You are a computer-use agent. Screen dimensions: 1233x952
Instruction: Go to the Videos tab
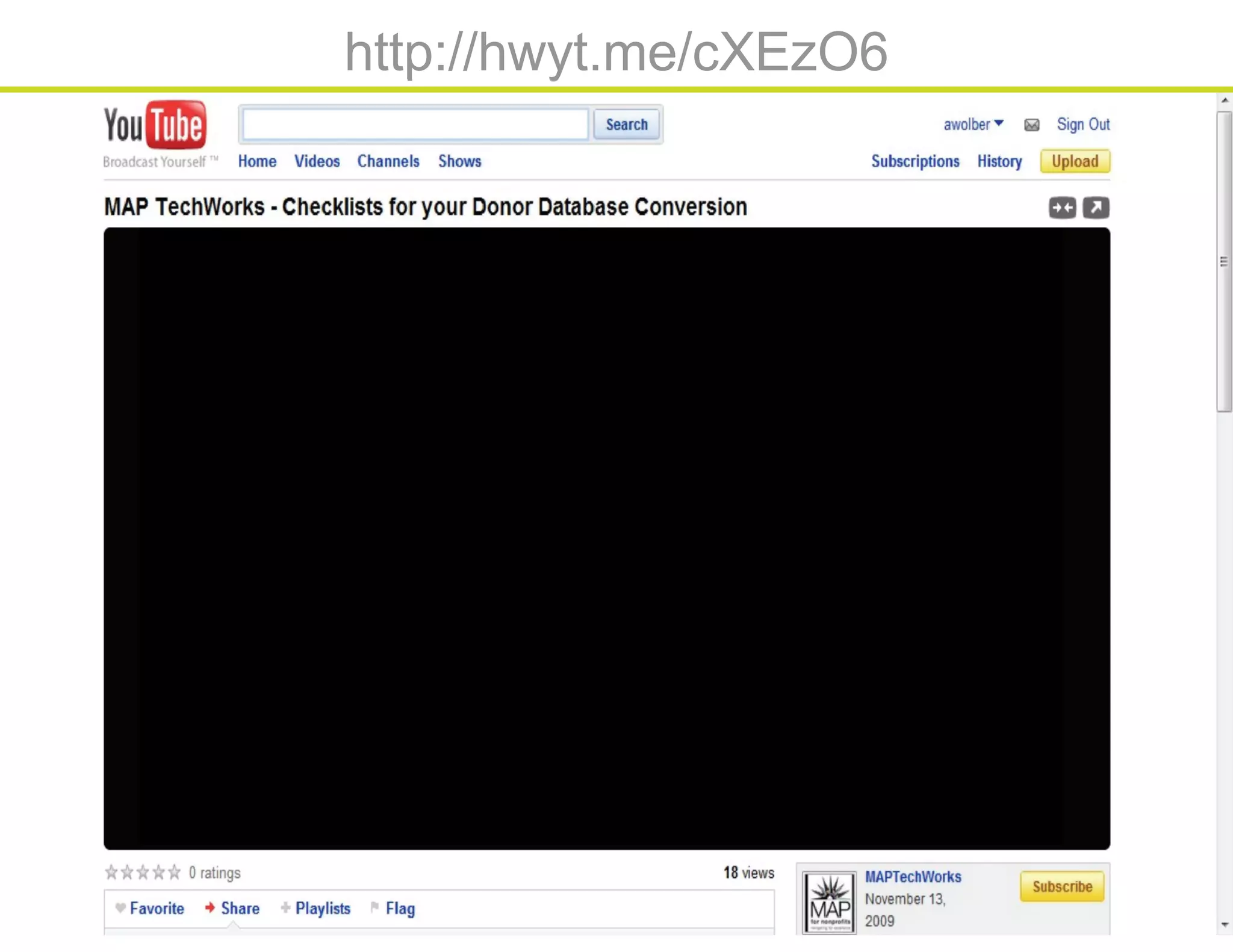pos(317,161)
